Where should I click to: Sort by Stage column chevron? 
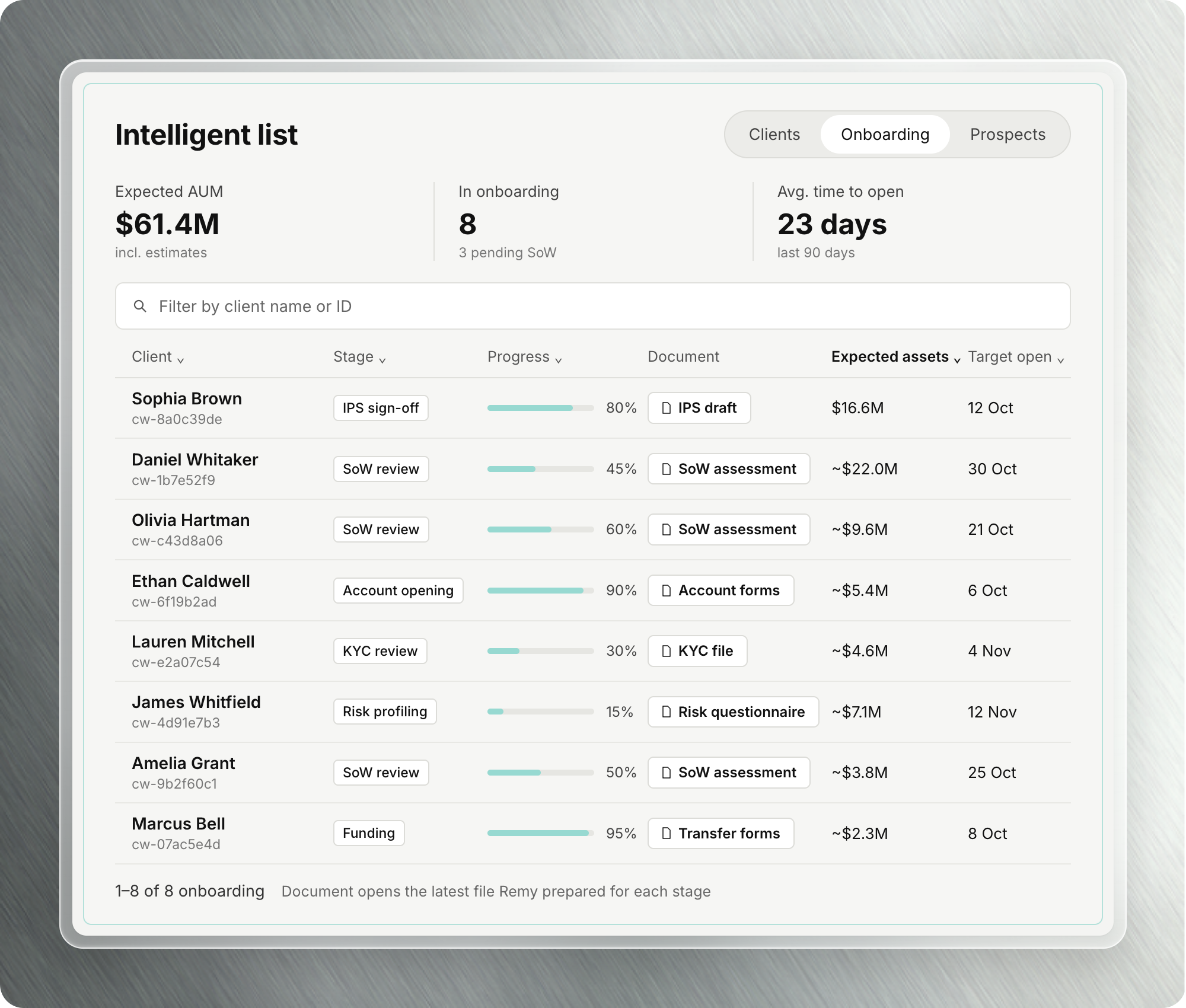(382, 360)
